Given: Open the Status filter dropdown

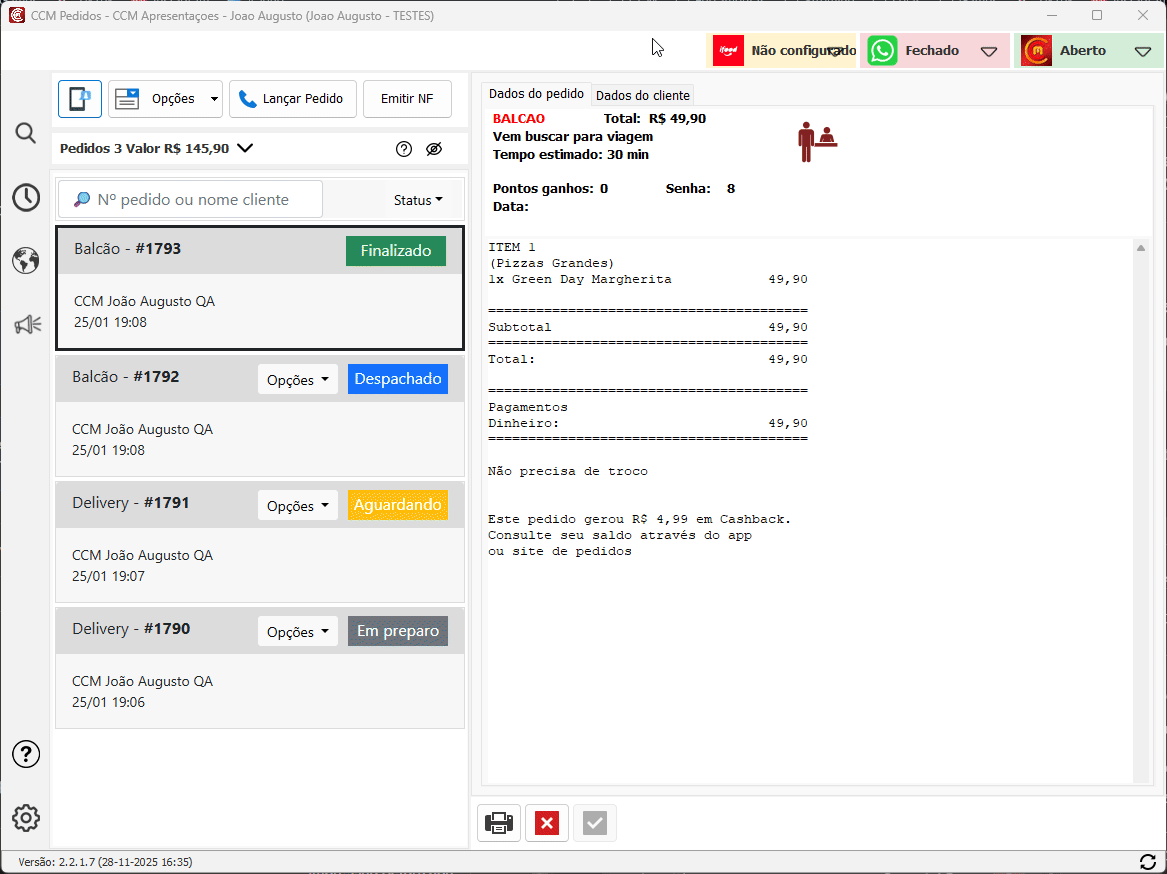Looking at the screenshot, I should coord(418,200).
